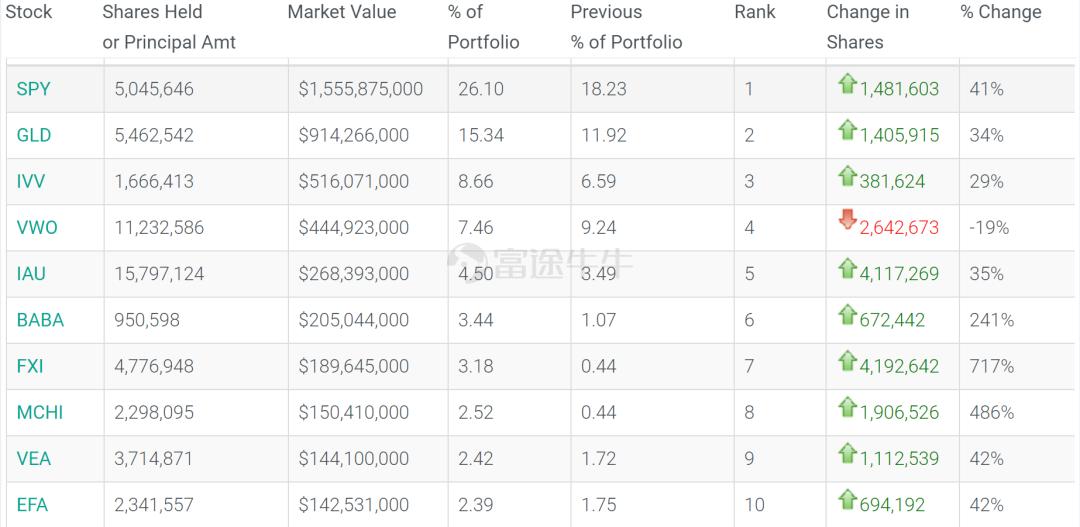Click the green up arrow in IAU row
Viewport: 1080px width, 527px height.
[848, 268]
